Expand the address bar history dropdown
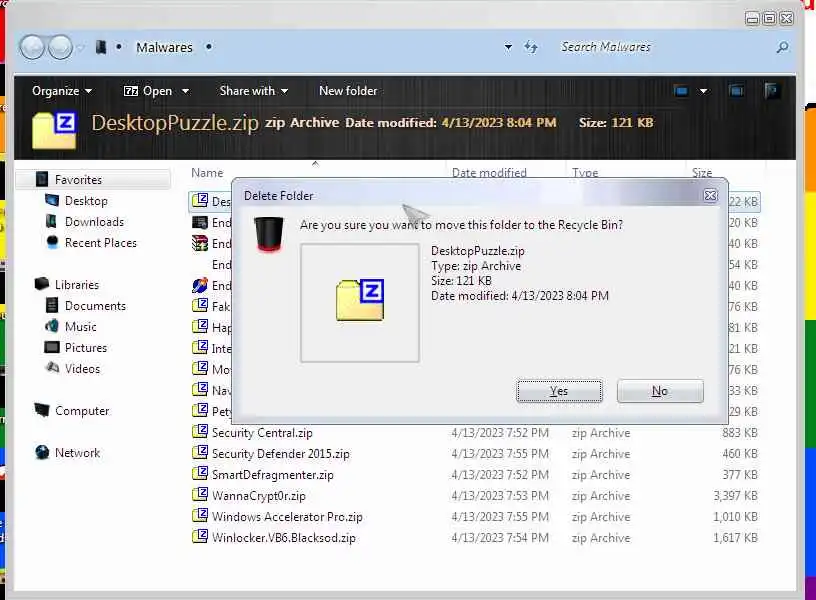Screen dimensions: 816x600 (508, 47)
